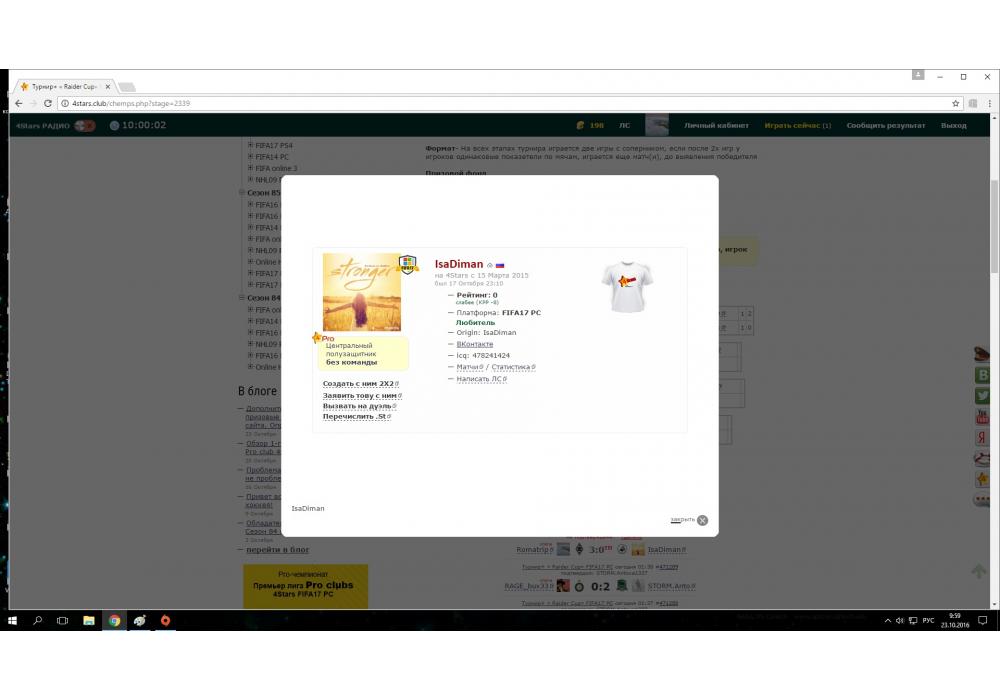The height and width of the screenshot is (700, 1000).
Task: Open Премьер лига Pro clubs banner
Action: click(x=305, y=585)
